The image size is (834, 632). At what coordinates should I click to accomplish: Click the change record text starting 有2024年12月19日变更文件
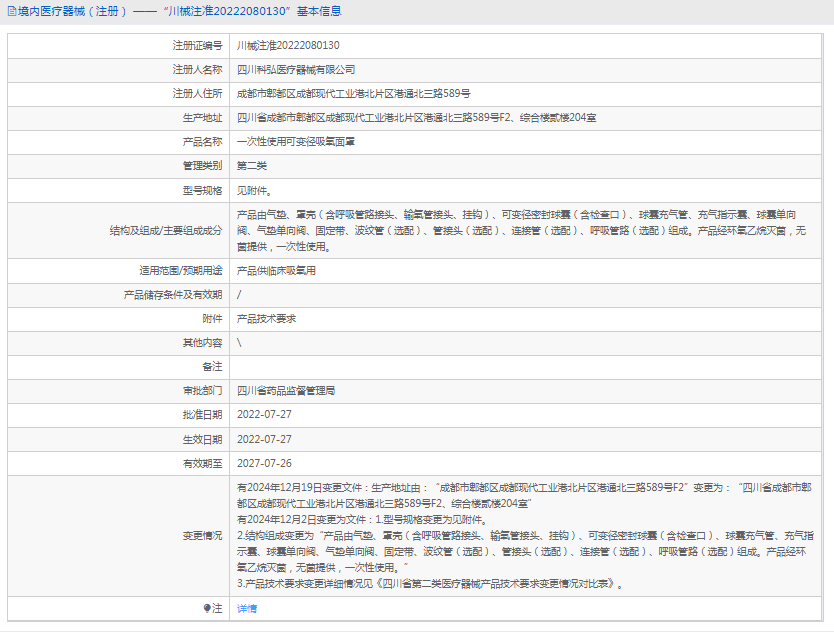pos(524,495)
